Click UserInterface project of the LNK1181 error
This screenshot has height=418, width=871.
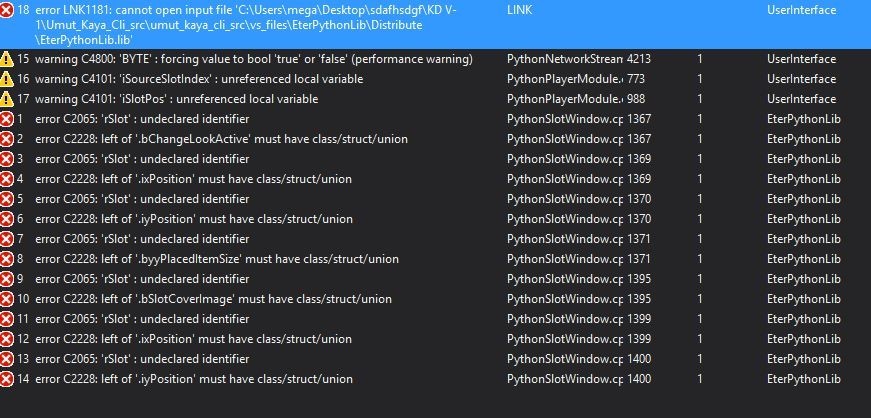pos(801,9)
